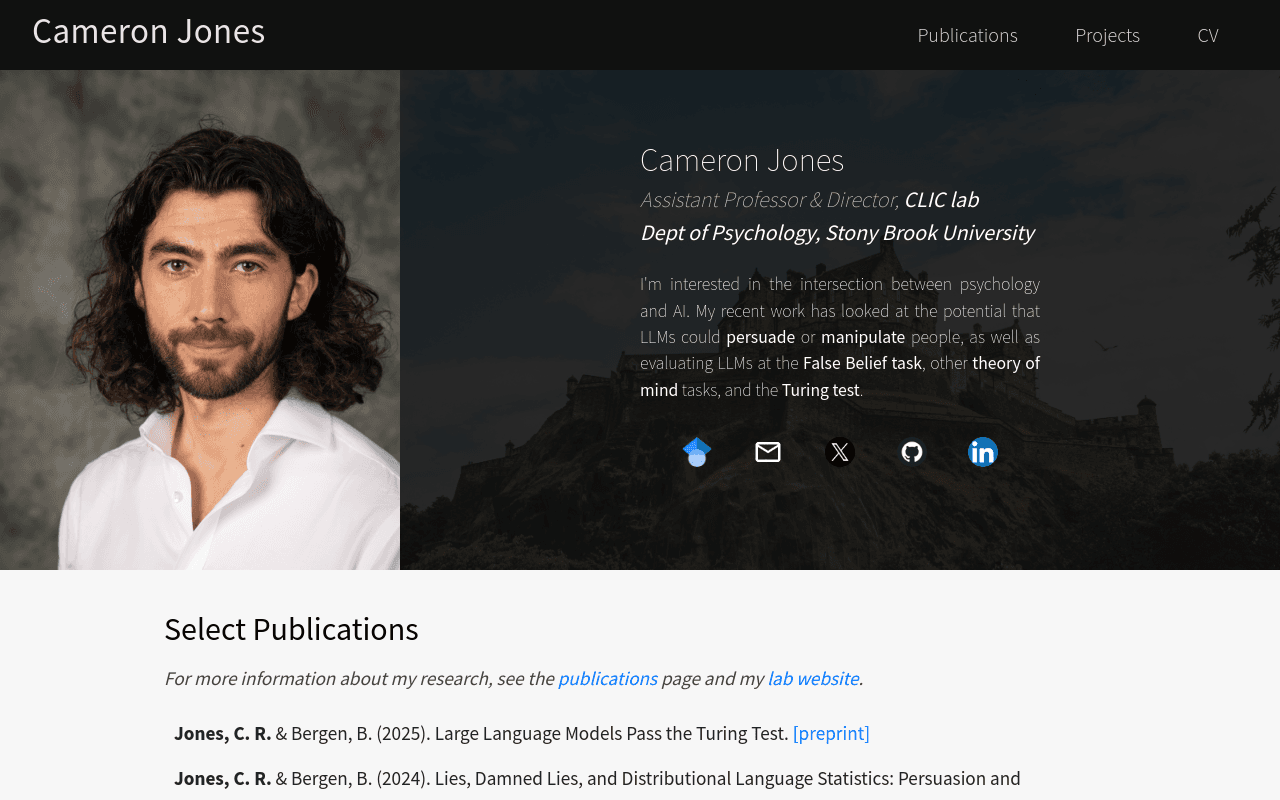Image resolution: width=1280 pixels, height=800 pixels.
Task: Click the 'Cameron Jones' heading in hero section
Action: (x=742, y=160)
